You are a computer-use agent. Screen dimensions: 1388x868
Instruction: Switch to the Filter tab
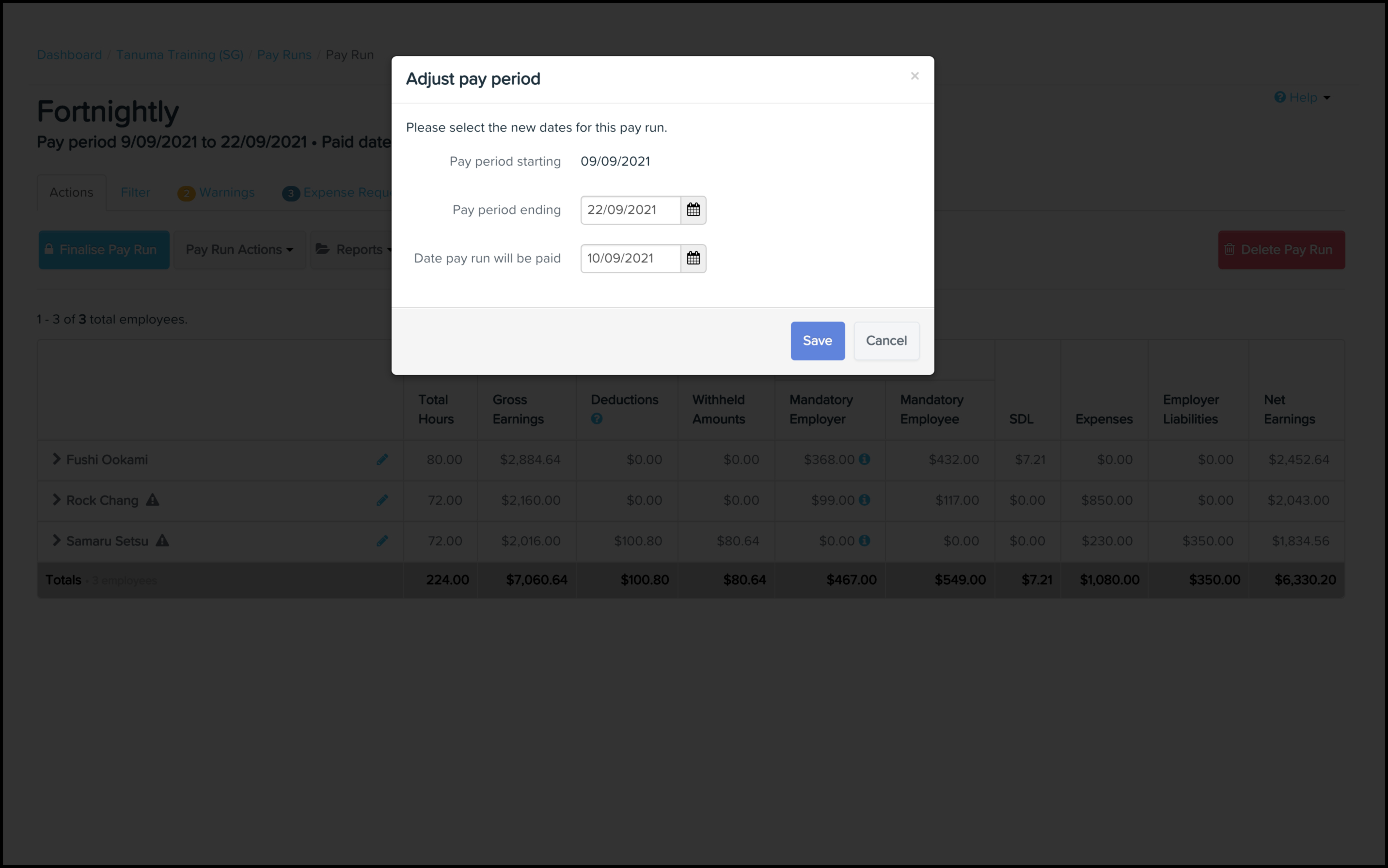tap(136, 192)
